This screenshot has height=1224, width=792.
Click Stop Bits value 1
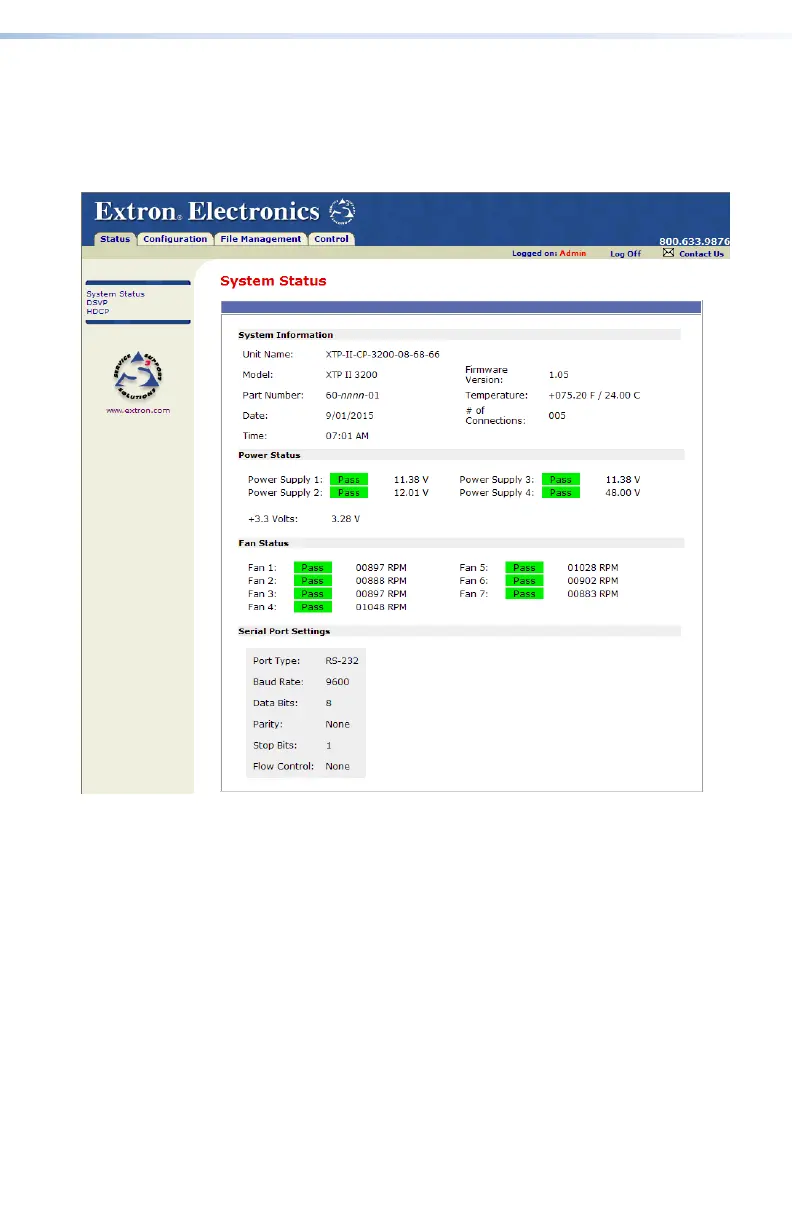(328, 746)
